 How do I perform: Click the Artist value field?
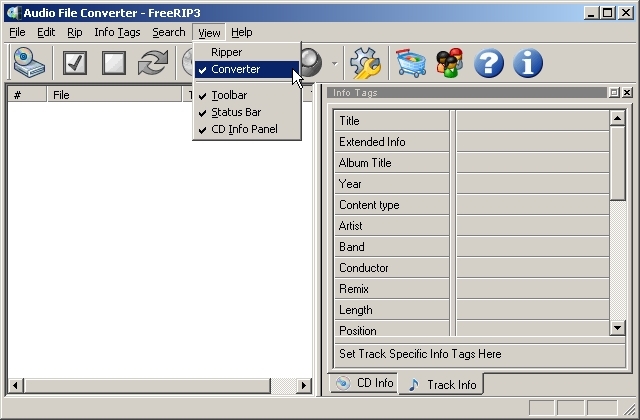533,226
